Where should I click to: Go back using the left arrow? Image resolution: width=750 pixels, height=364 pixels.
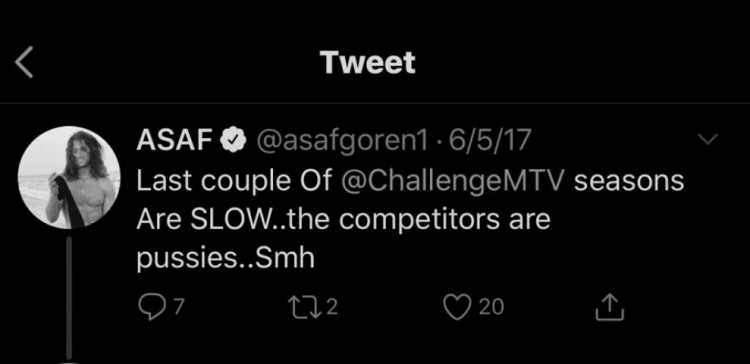(x=24, y=62)
